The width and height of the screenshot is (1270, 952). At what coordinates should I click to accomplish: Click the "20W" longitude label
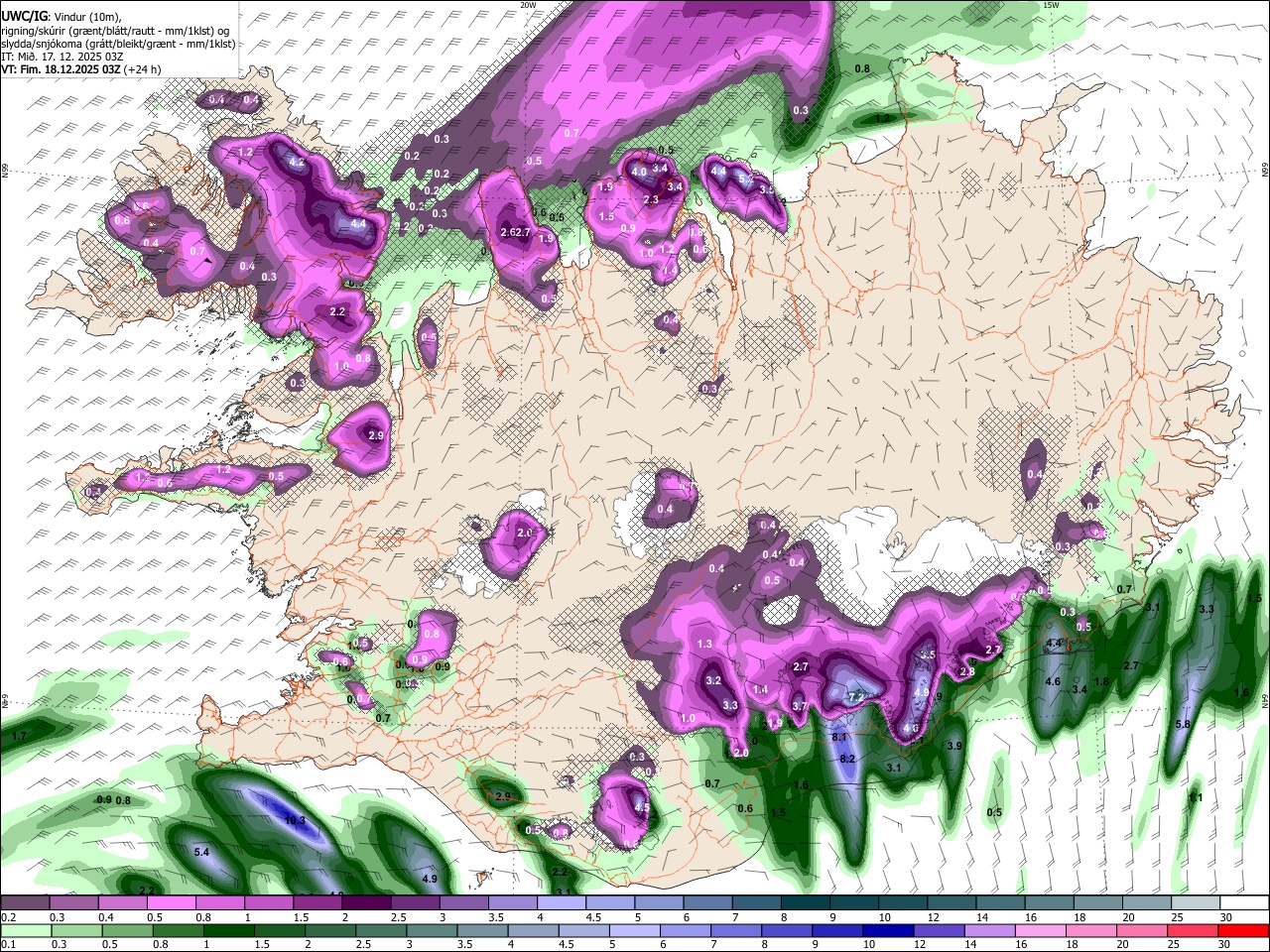pyautogui.click(x=528, y=5)
